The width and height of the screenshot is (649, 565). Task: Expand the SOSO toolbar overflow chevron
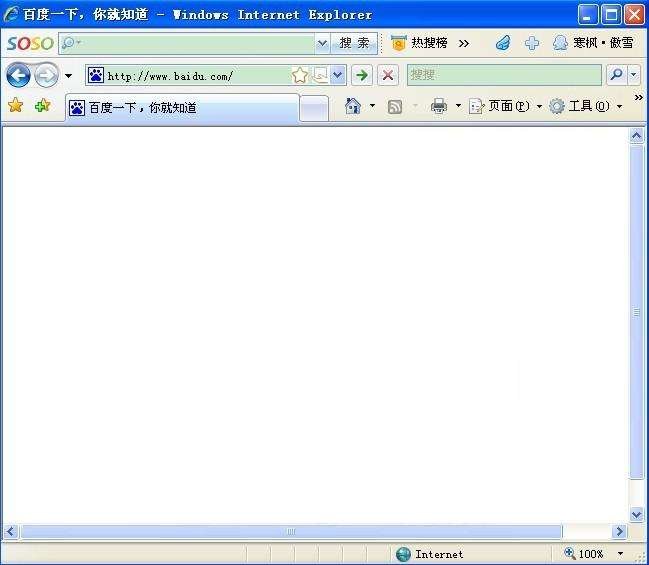[x=464, y=43]
